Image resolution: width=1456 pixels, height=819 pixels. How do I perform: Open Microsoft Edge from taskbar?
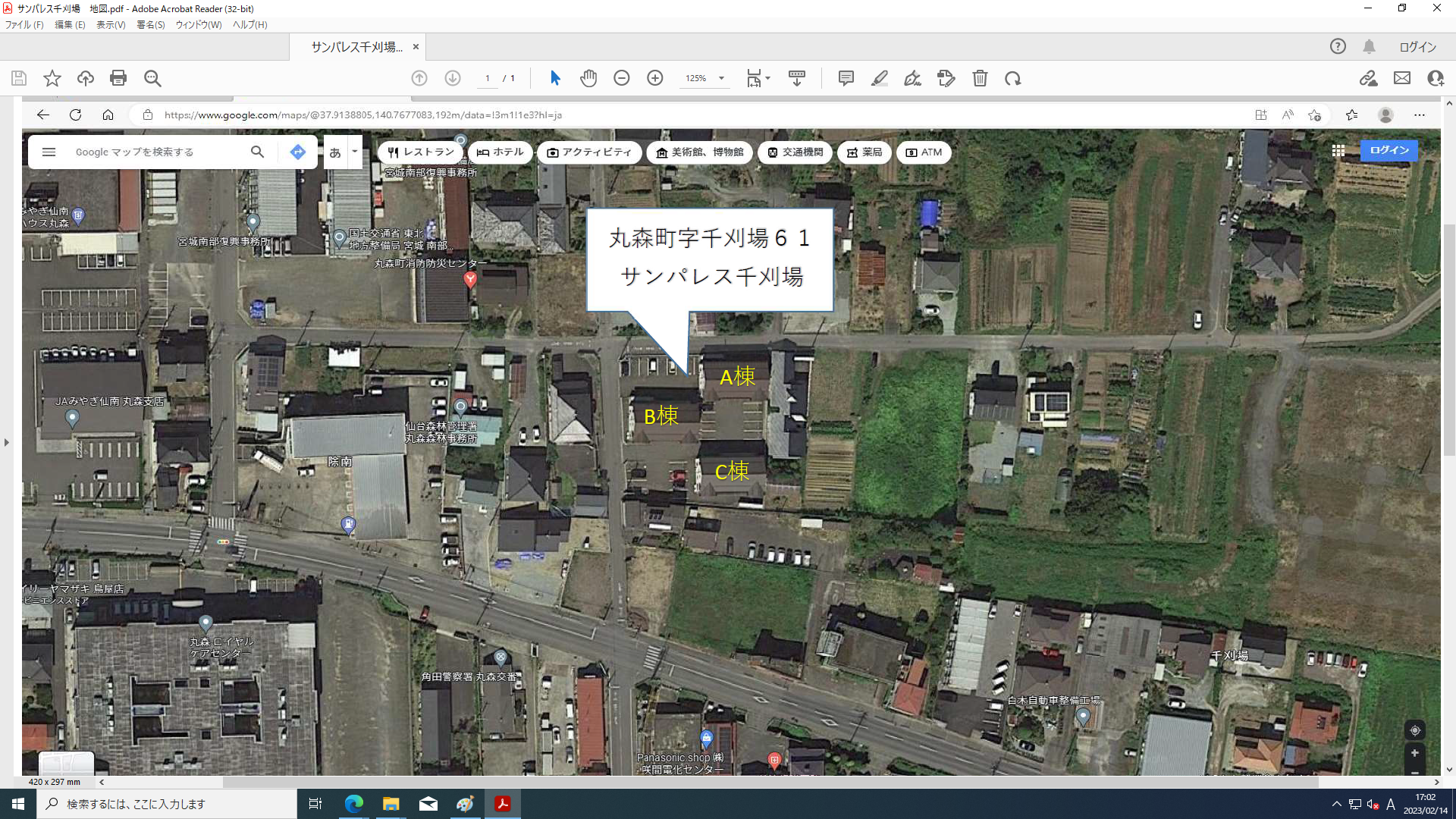pos(354,804)
